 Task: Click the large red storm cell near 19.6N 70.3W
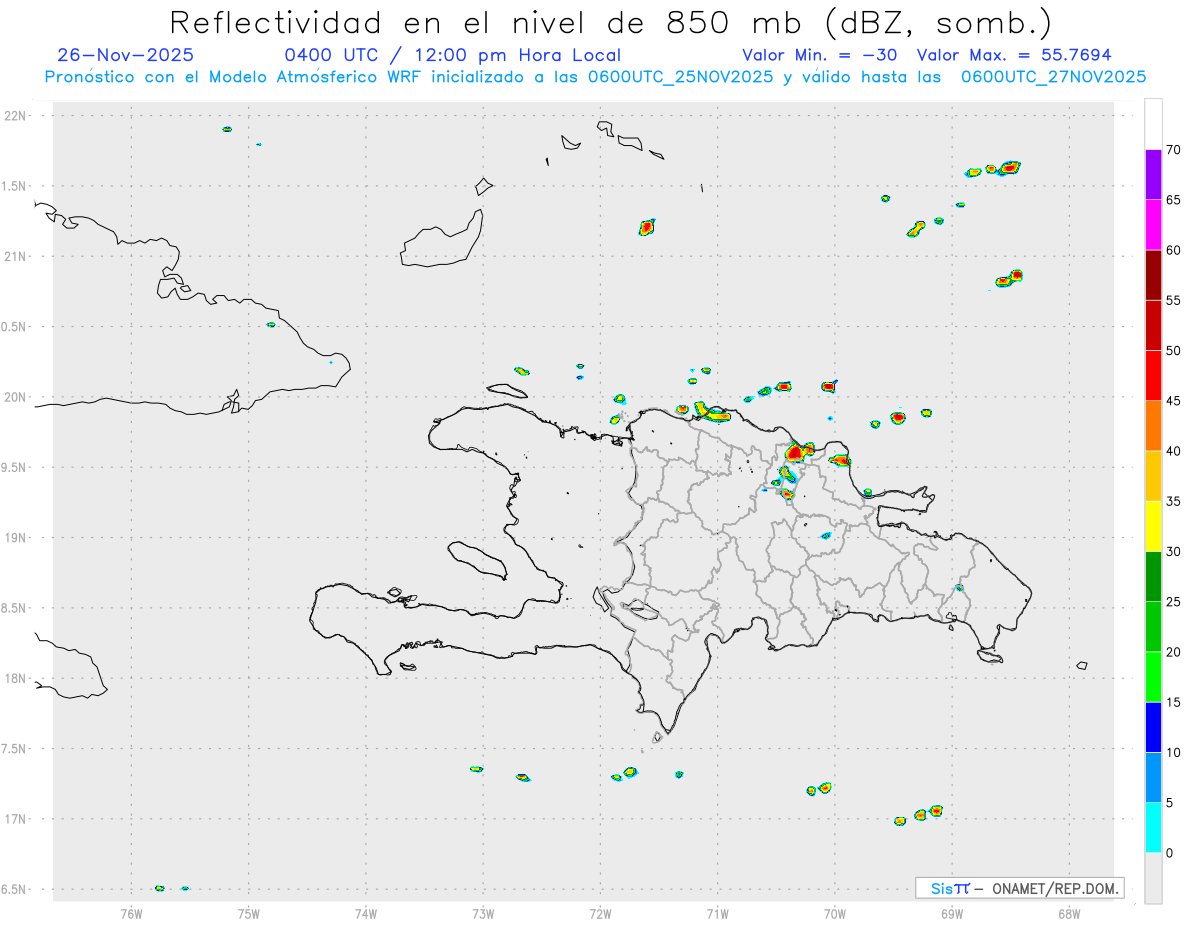794,452
